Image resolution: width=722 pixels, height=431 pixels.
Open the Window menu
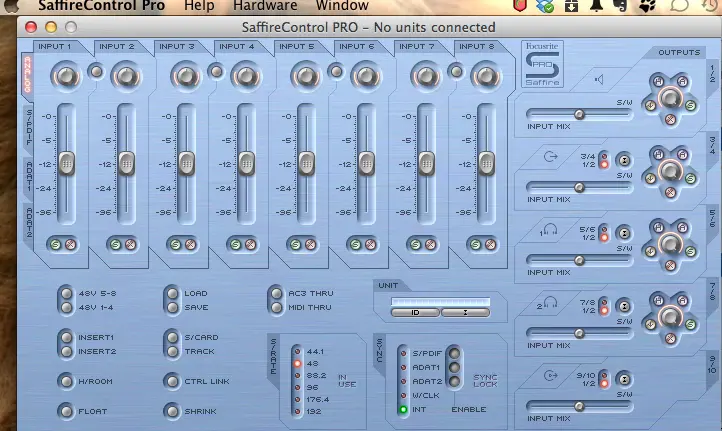[x=342, y=6]
